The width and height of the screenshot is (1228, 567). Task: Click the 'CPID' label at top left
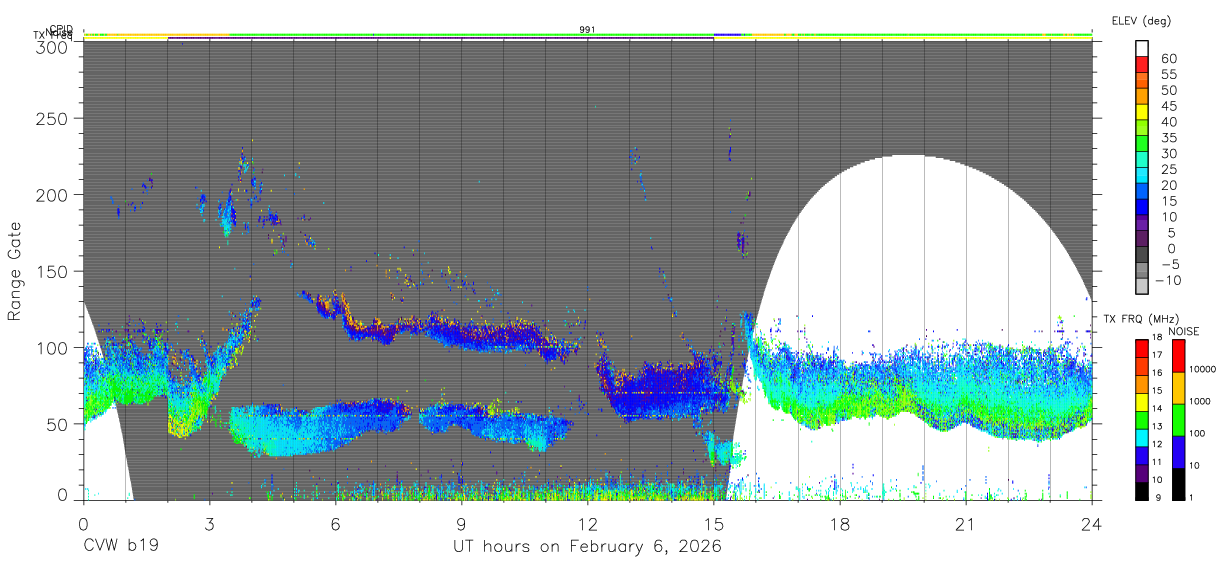coord(61,29)
